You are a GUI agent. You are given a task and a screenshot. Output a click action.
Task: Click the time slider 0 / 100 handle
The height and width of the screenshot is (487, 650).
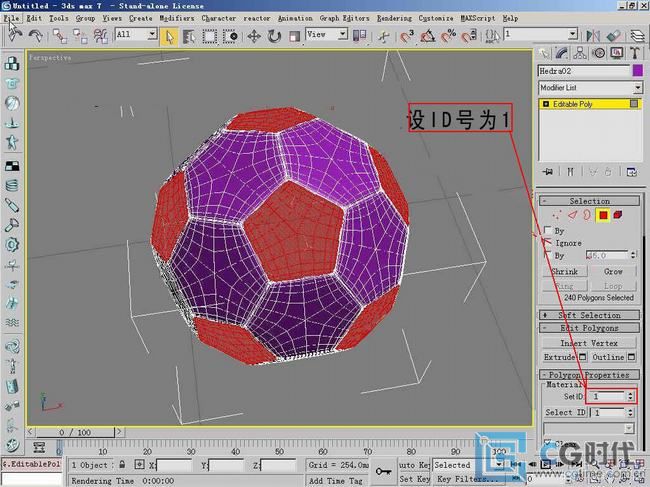[75, 432]
